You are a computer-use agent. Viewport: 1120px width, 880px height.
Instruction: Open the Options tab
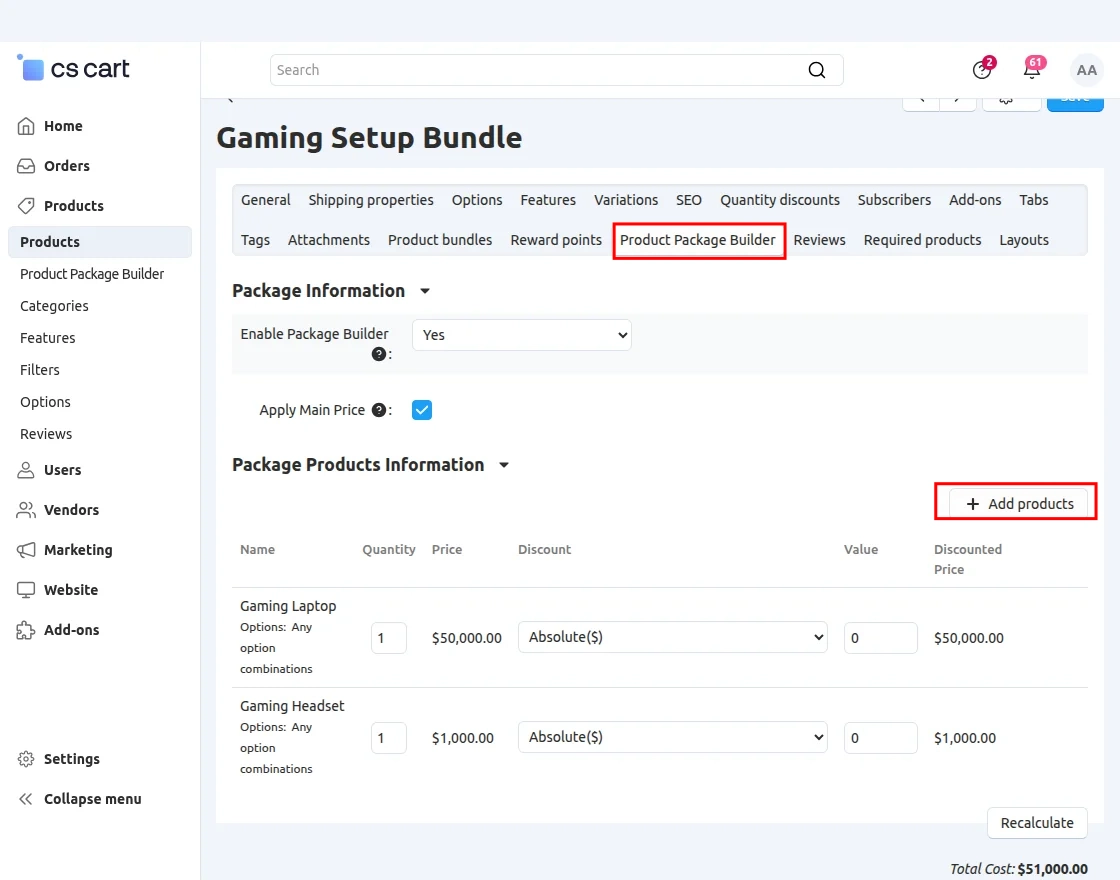click(476, 200)
